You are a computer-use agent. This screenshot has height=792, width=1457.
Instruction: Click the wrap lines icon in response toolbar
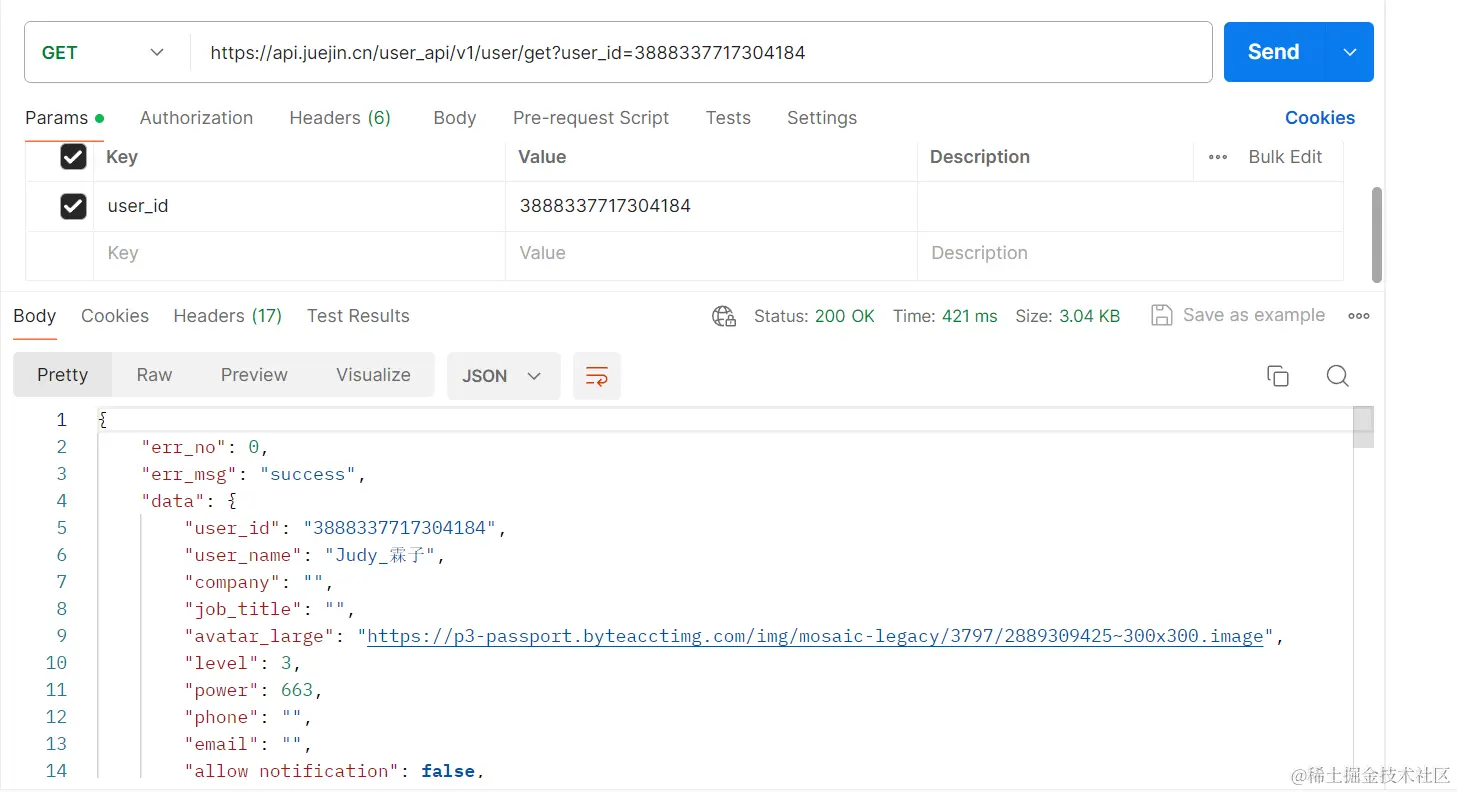[x=597, y=376]
